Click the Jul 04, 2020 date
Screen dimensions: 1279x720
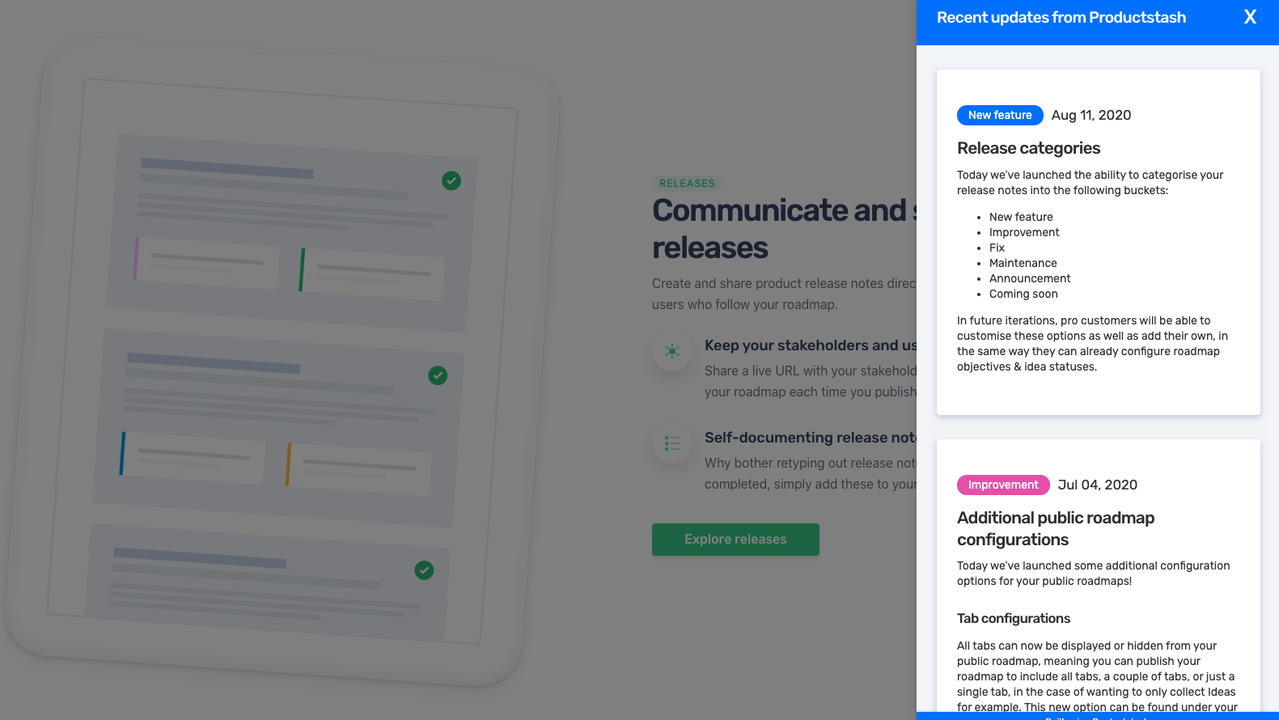(1097, 485)
